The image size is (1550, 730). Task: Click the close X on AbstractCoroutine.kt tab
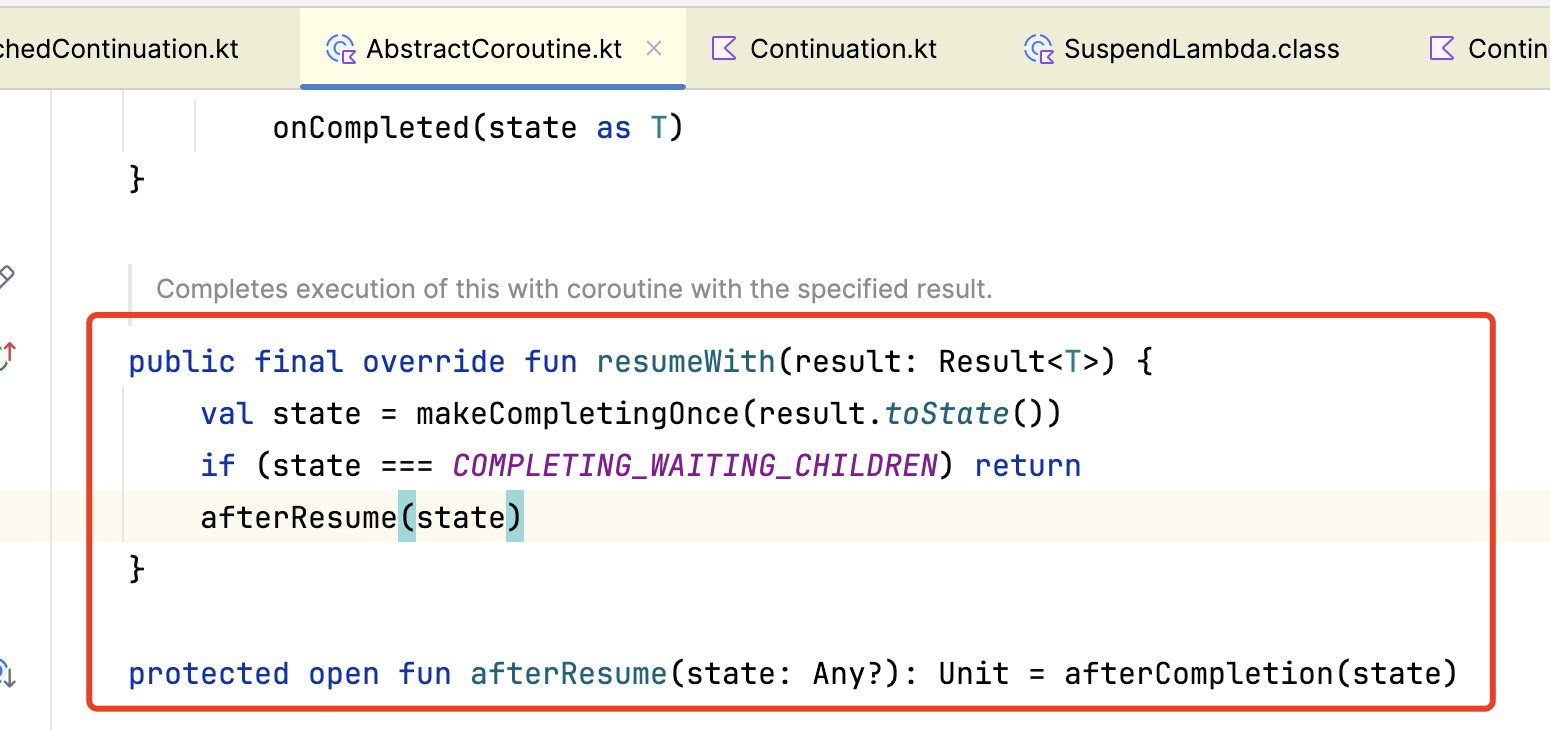pyautogui.click(x=655, y=47)
